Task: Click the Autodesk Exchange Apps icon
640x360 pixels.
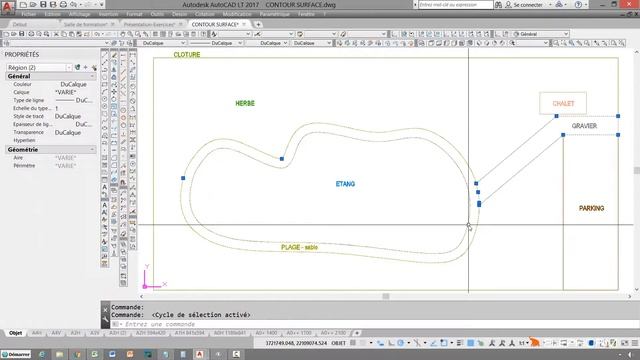Action: (x=559, y=5)
